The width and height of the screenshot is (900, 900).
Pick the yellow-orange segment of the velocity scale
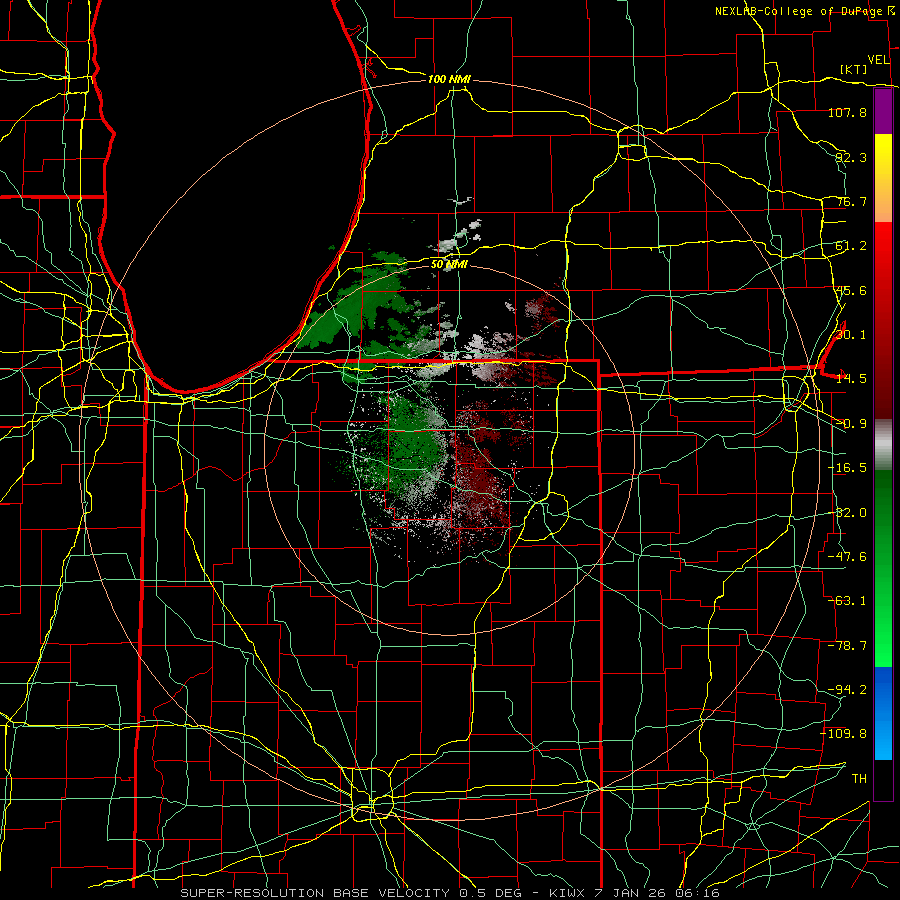click(x=883, y=178)
